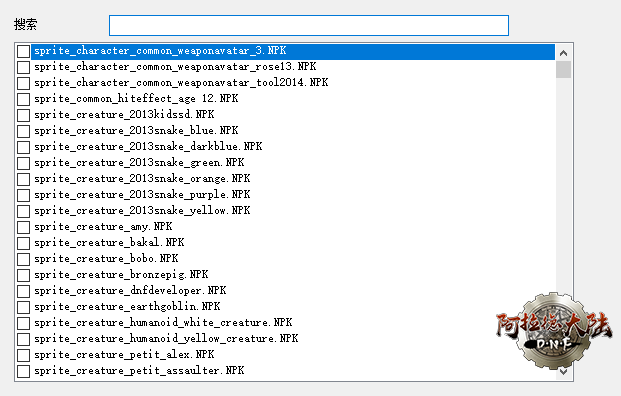The height and width of the screenshot is (396, 621).
Task: Check the sprite_creature_amy.NPK checkbox
Action: (x=23, y=227)
